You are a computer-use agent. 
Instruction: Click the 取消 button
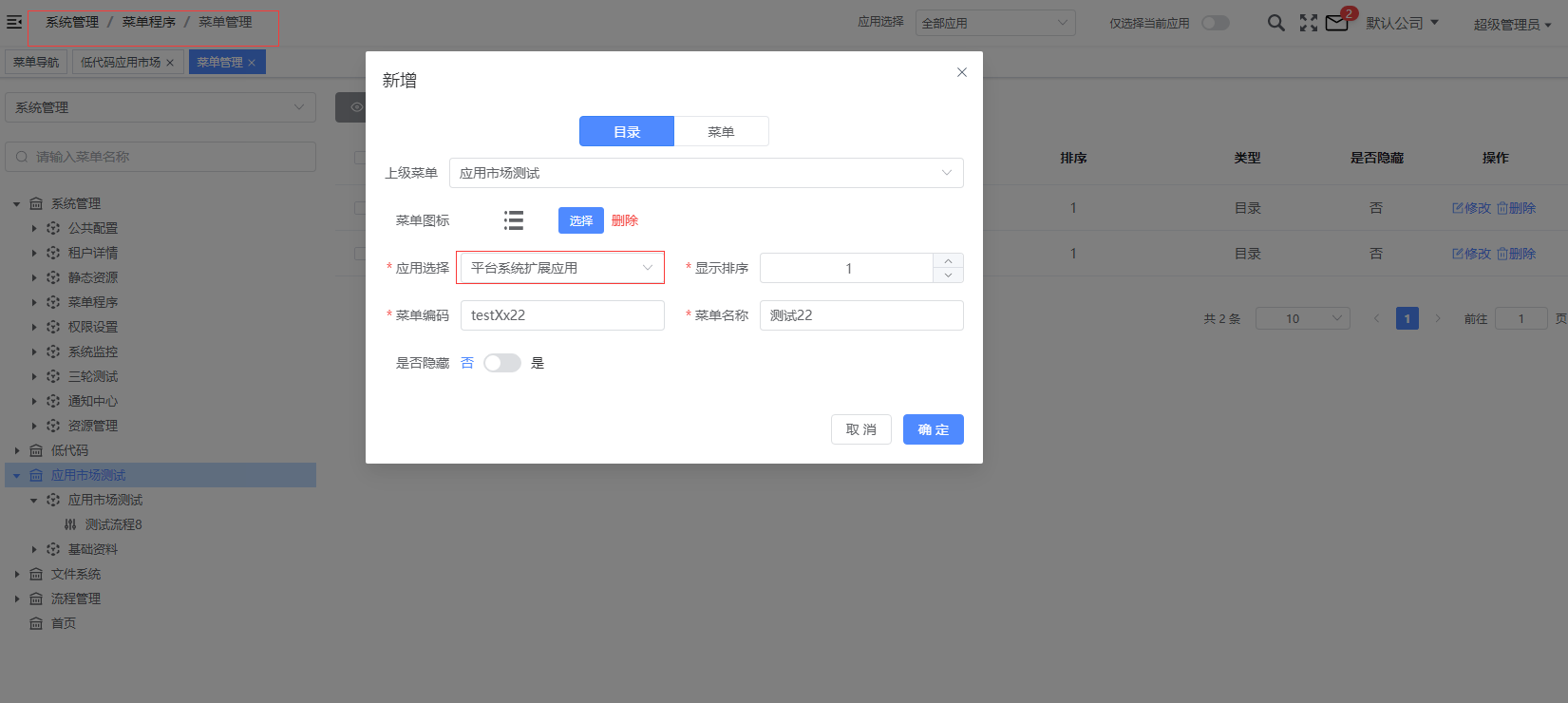click(861, 429)
